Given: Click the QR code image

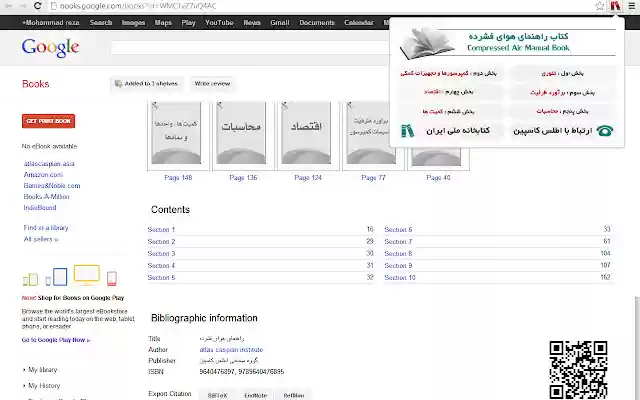Looking at the screenshot, I should (x=578, y=370).
